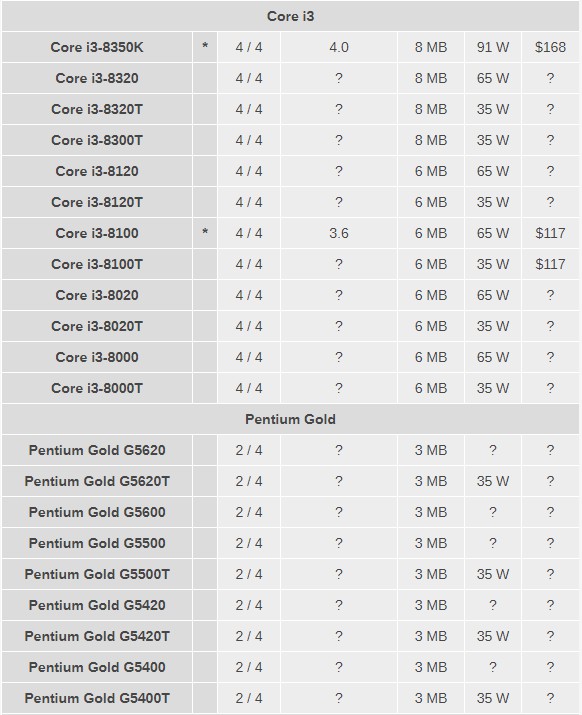Click the 8 MB cache for i3-8300T

point(431,140)
